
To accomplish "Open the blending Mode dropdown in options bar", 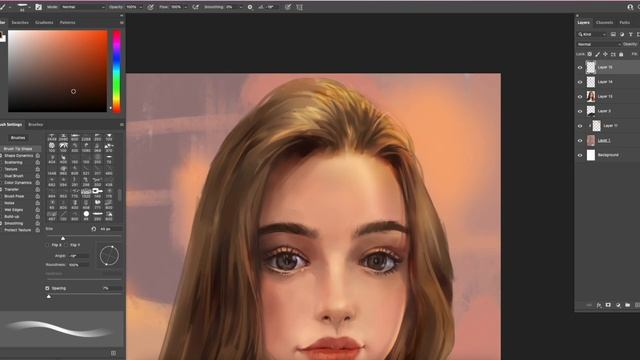I will point(83,7).
